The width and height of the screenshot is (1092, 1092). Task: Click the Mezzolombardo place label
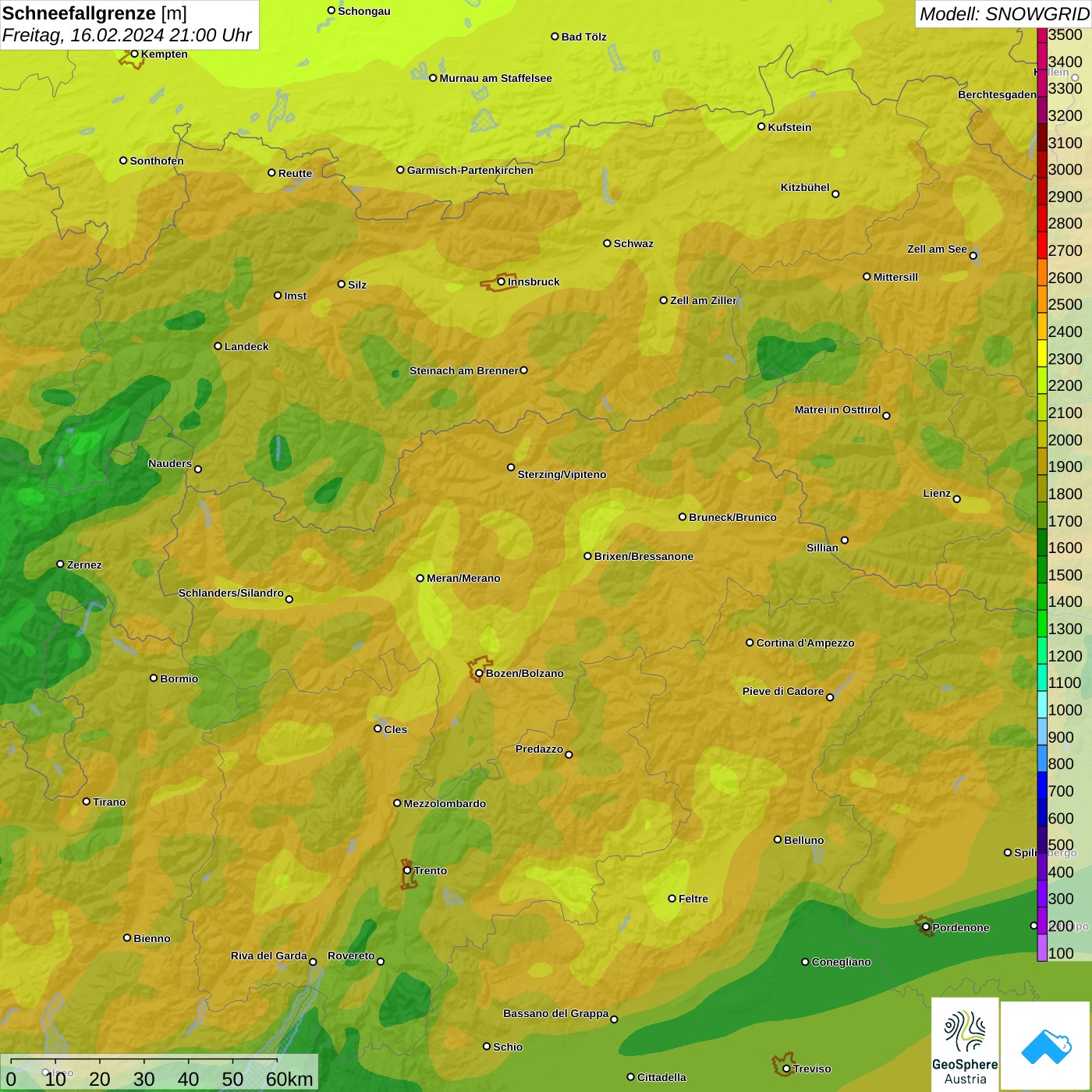click(445, 803)
